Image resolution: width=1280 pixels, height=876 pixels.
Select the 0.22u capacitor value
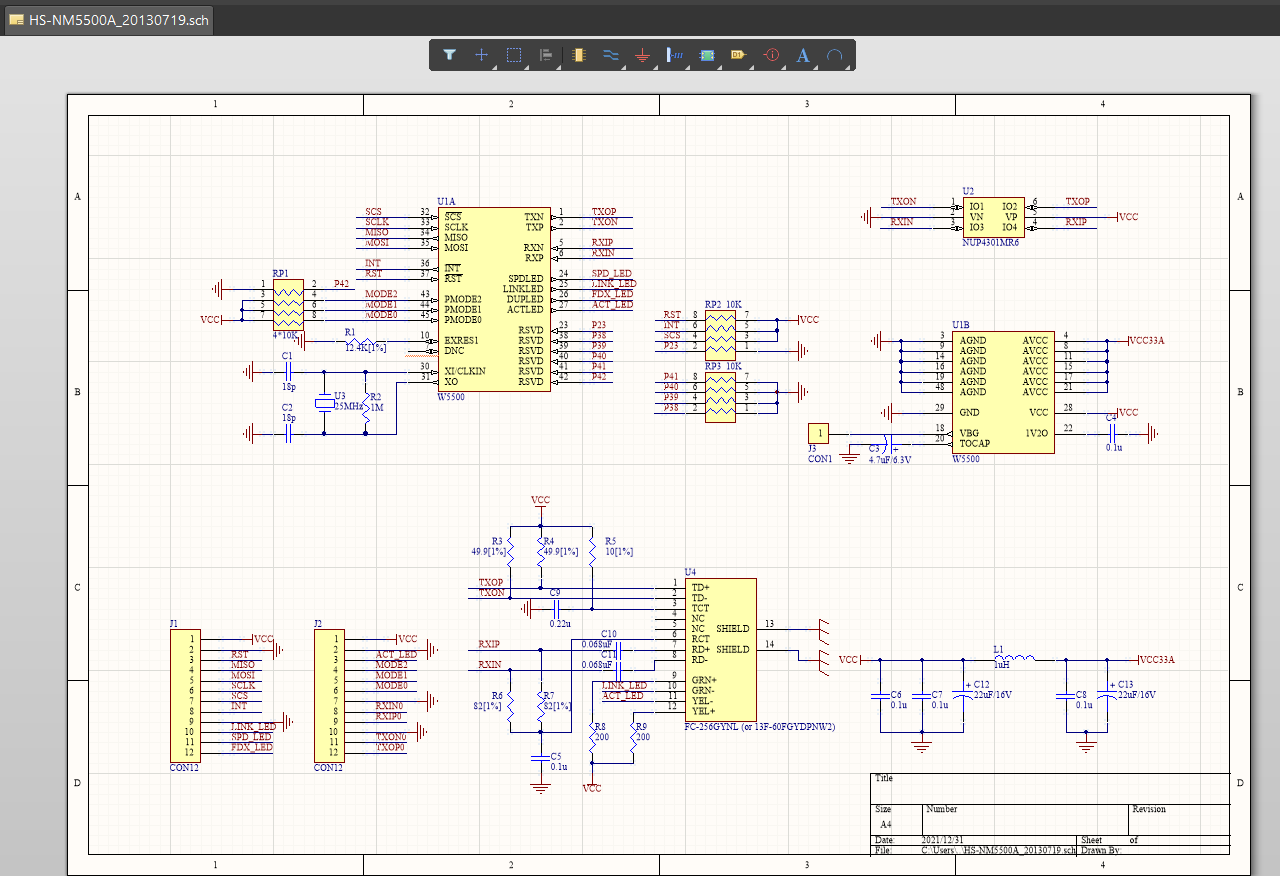[560, 623]
